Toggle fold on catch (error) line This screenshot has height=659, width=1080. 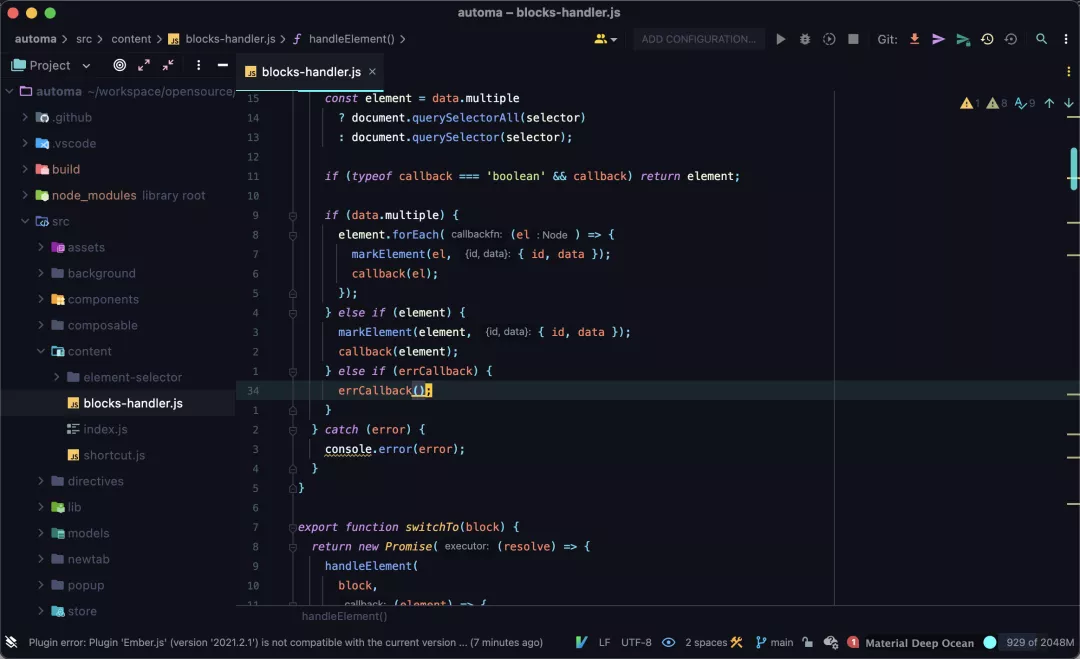coord(293,430)
